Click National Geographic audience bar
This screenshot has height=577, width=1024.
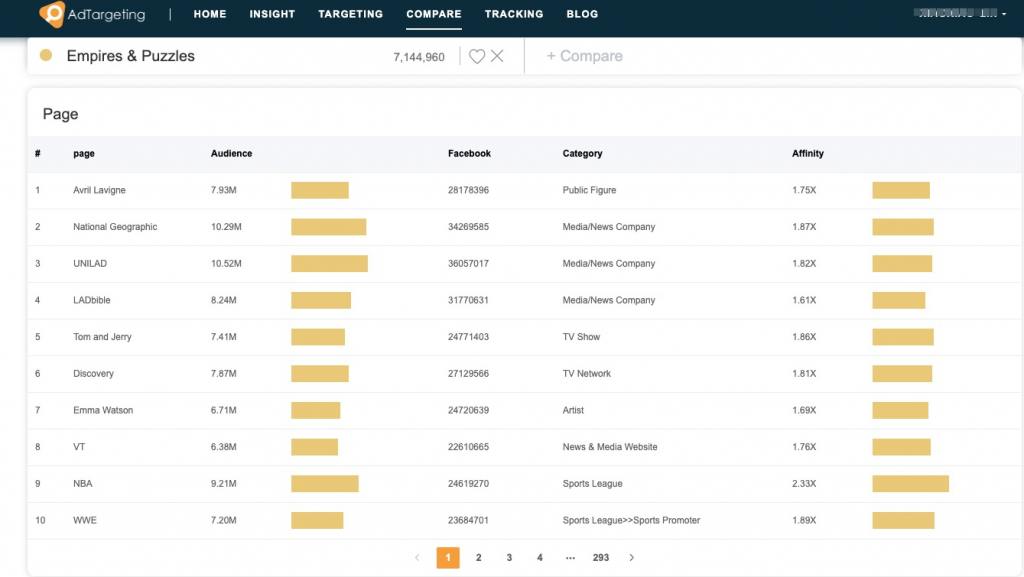(328, 226)
